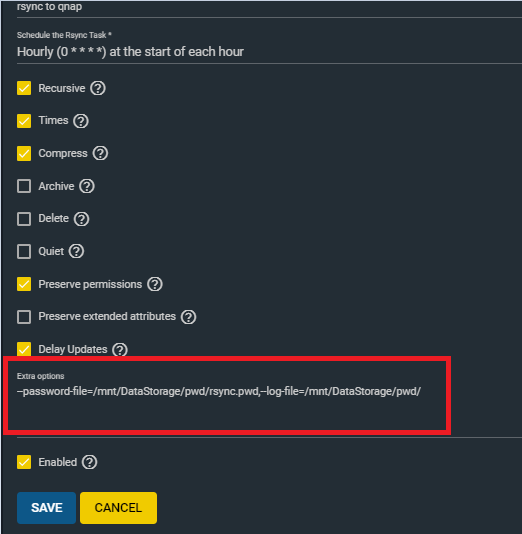The image size is (522, 534).
Task: Tick the Delete checkbox
Action: pyautogui.click(x=24, y=219)
